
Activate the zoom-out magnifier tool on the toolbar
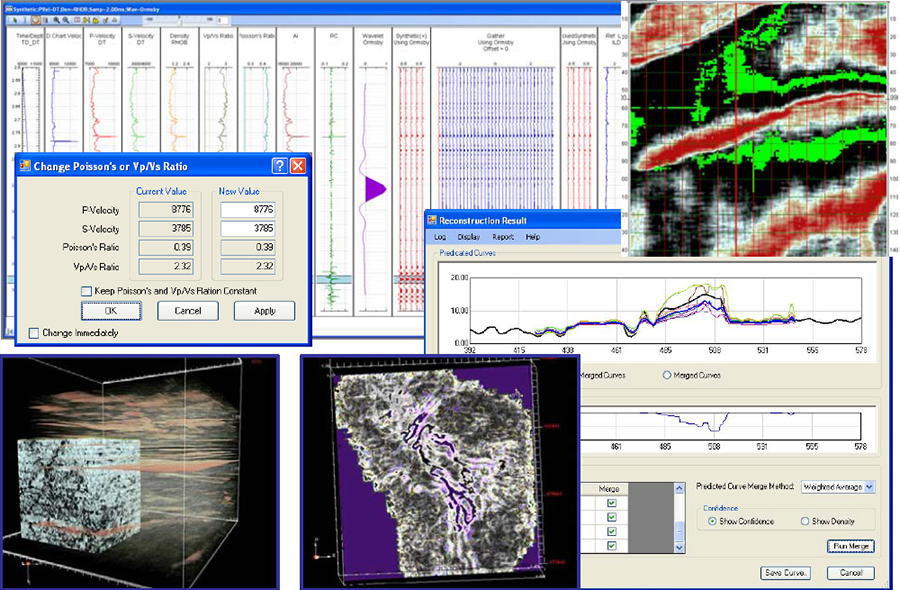(x=66, y=21)
